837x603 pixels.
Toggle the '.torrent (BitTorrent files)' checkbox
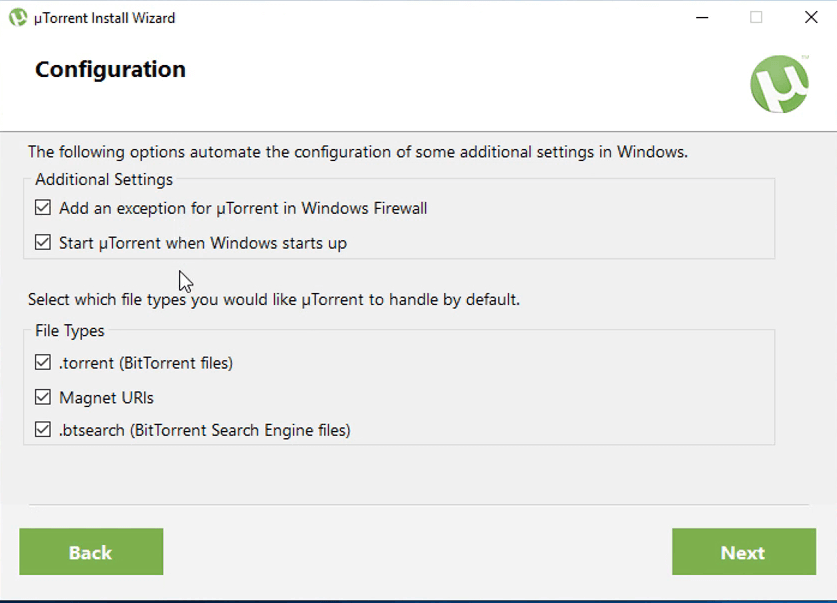click(41, 362)
